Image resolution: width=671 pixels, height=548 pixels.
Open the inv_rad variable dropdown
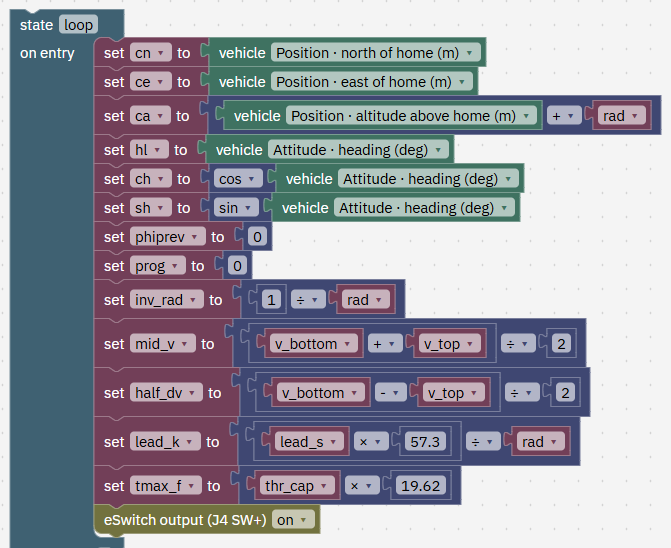pyautogui.click(x=167, y=300)
